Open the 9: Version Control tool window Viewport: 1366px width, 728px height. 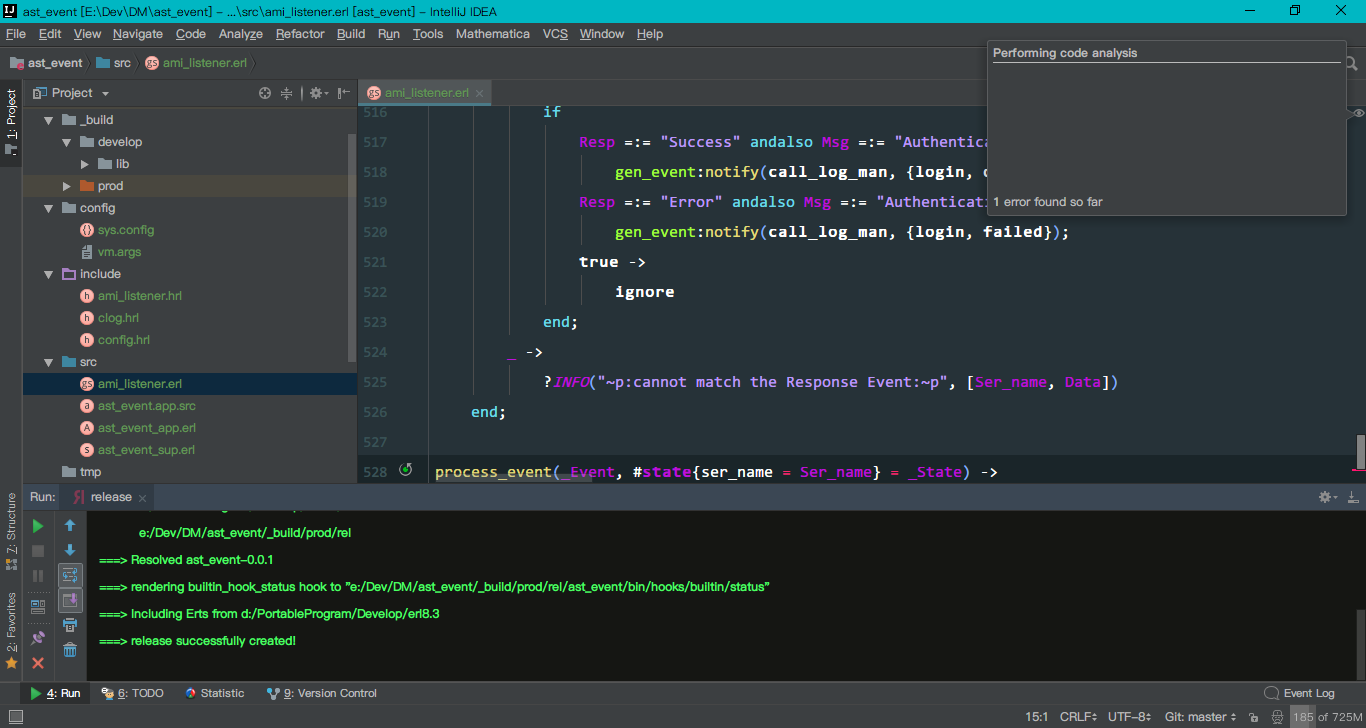tap(321, 693)
